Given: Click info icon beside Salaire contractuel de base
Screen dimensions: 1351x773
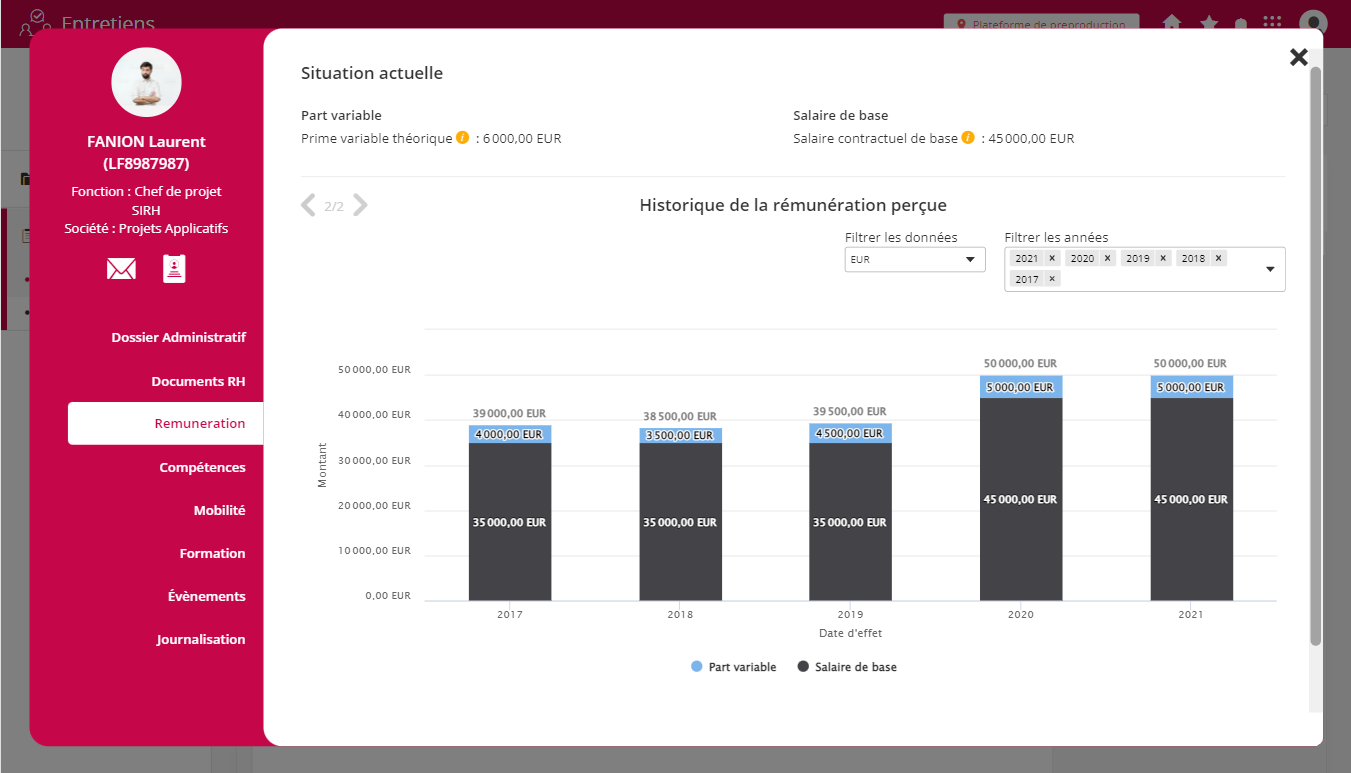Looking at the screenshot, I should pos(968,138).
